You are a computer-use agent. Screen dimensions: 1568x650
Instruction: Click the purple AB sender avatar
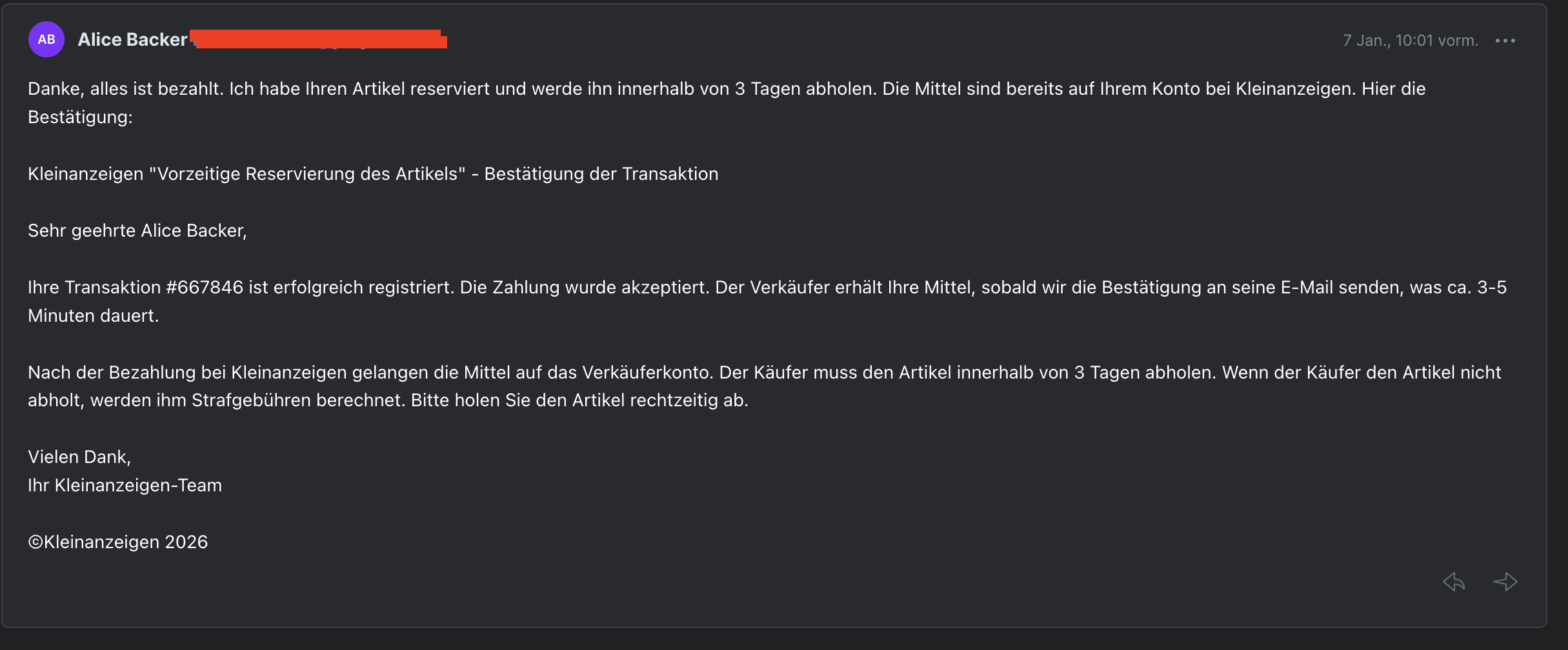tap(46, 39)
